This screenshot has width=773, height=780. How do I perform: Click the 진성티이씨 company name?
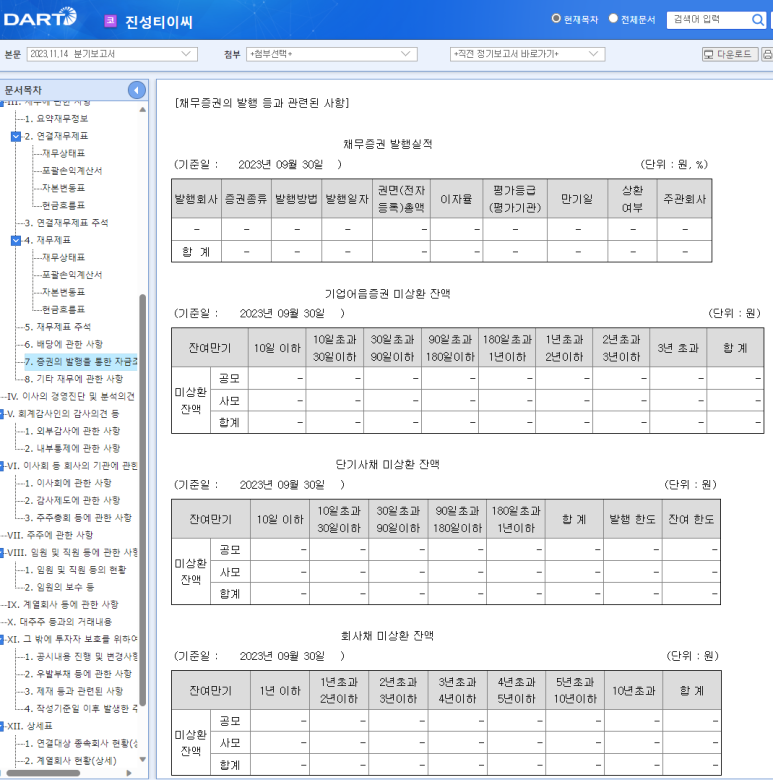pyautogui.click(x=159, y=22)
